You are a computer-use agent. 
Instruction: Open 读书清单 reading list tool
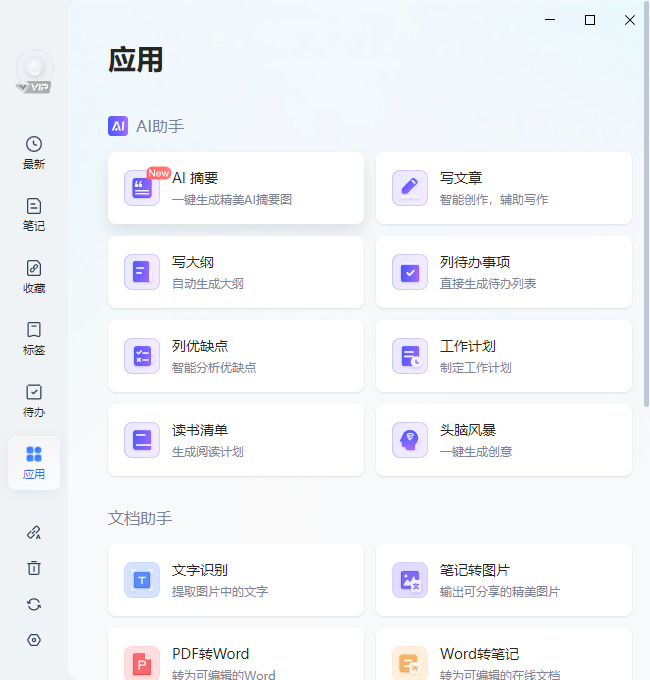pos(235,440)
